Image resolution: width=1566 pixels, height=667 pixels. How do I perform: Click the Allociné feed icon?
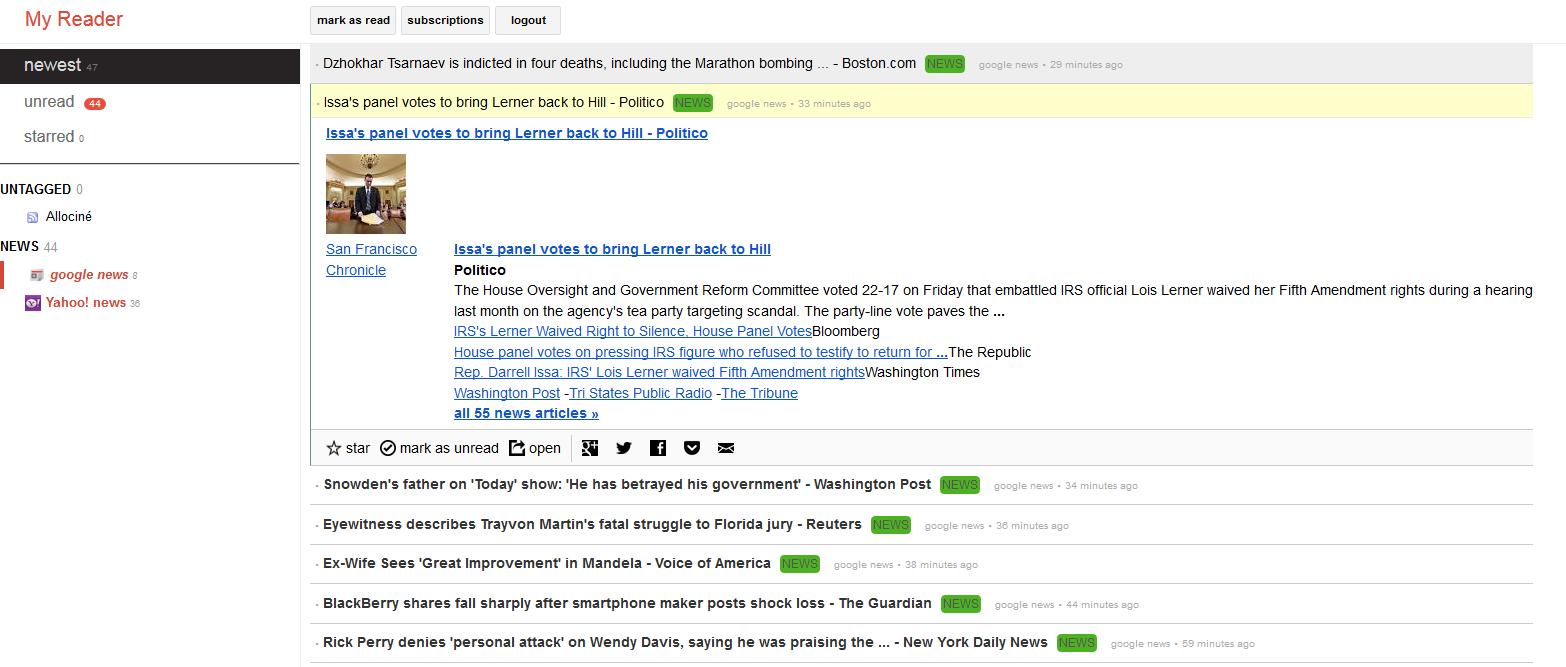point(33,217)
